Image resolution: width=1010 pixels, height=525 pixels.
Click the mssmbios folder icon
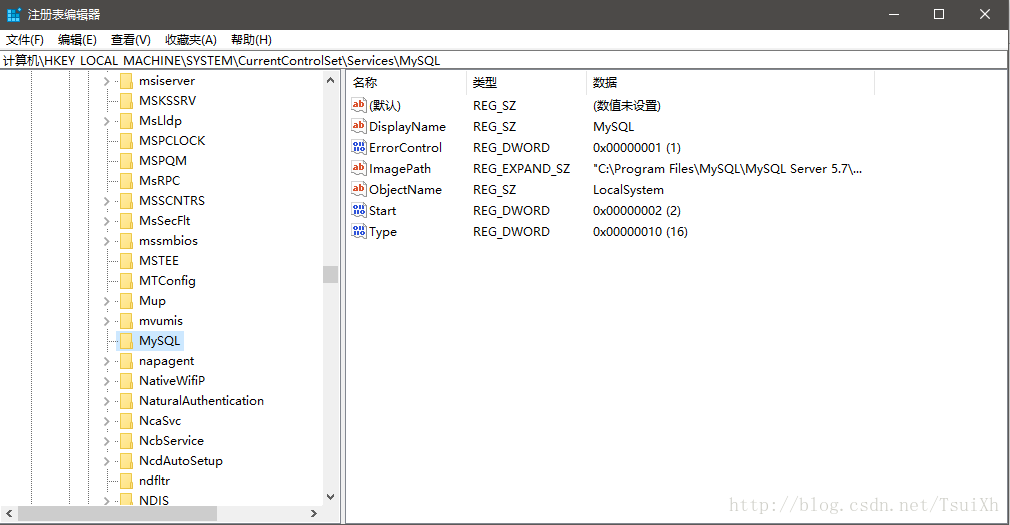pyautogui.click(x=126, y=241)
